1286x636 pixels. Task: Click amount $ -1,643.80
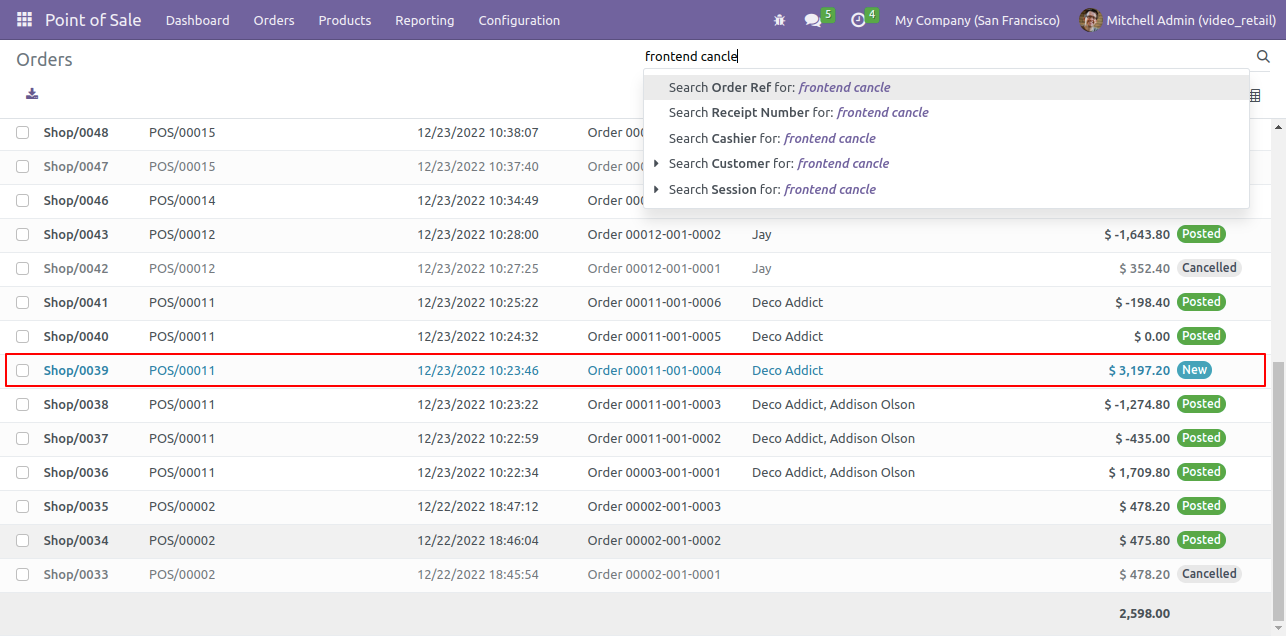(x=1137, y=235)
